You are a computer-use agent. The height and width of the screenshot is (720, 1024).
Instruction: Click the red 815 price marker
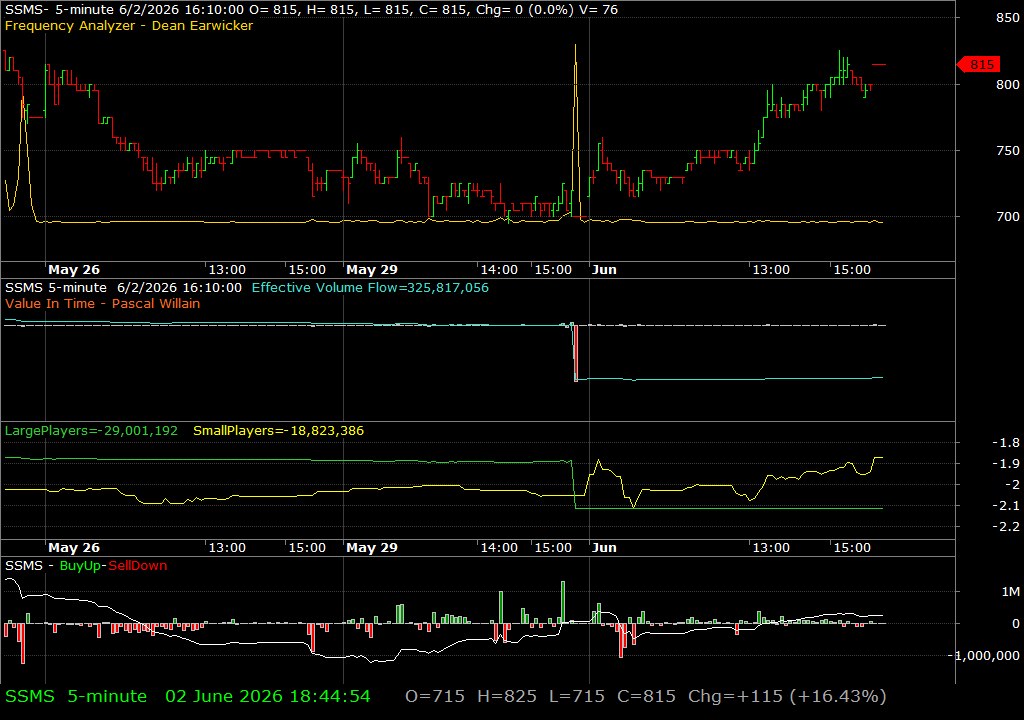pyautogui.click(x=978, y=64)
